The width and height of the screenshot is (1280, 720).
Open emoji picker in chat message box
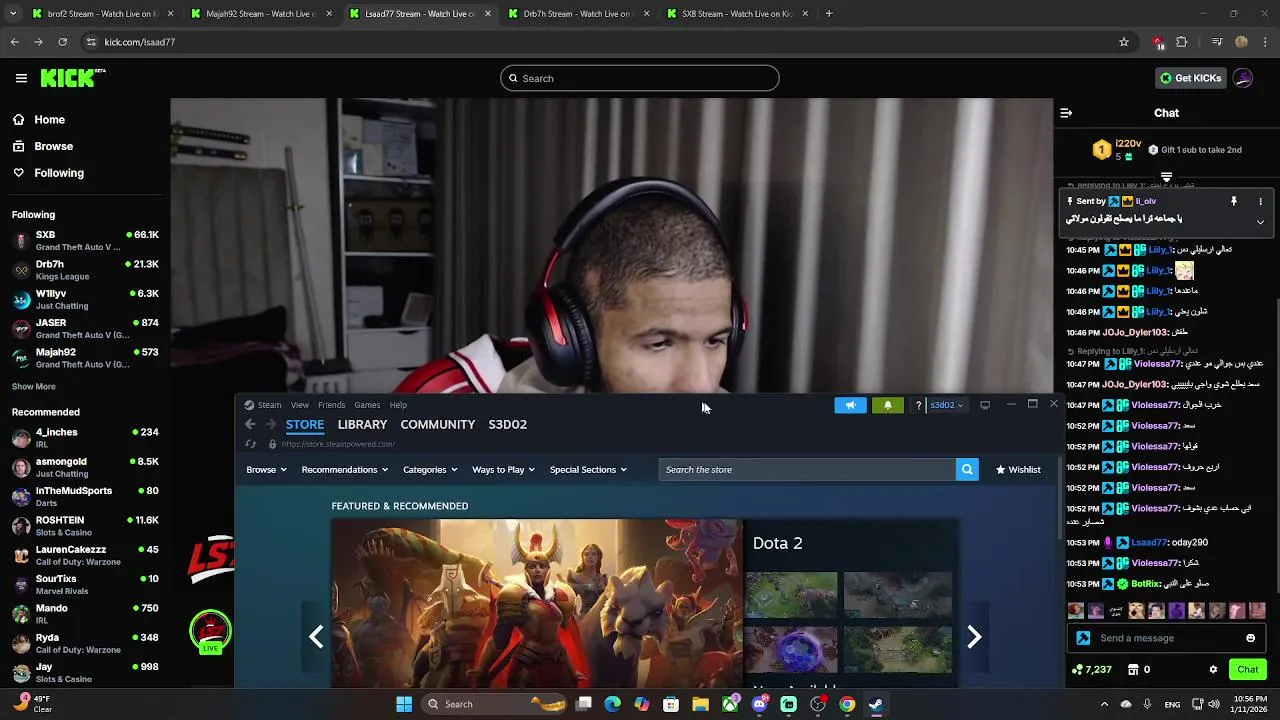1250,638
